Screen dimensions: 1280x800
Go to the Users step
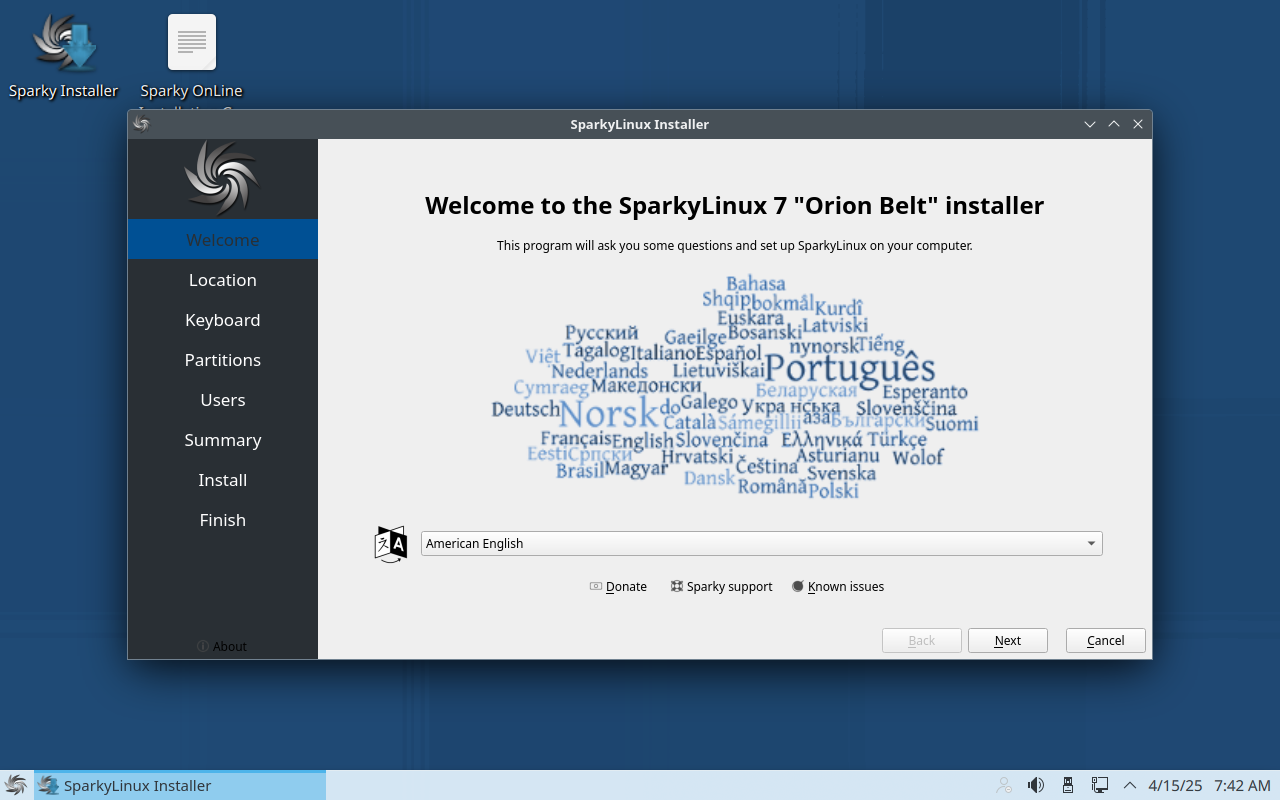click(x=223, y=400)
